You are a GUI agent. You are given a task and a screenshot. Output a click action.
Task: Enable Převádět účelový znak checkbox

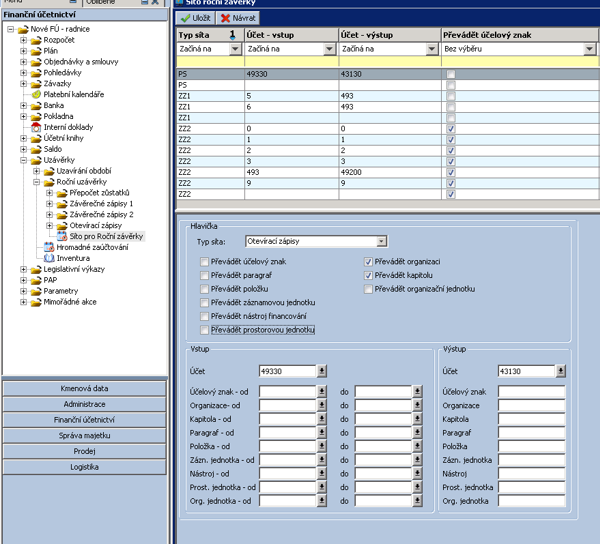[204, 261]
